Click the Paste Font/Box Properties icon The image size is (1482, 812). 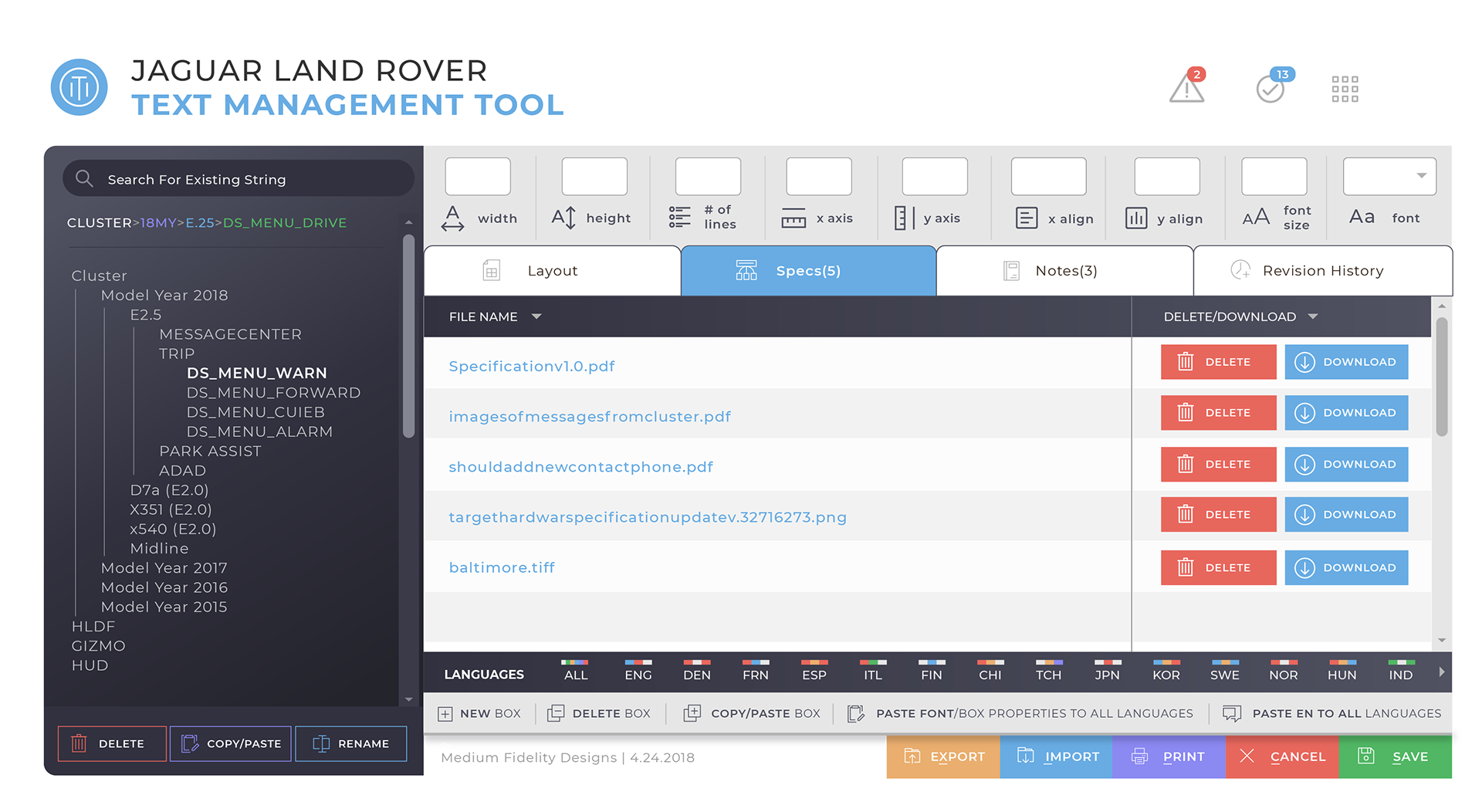[x=855, y=713]
